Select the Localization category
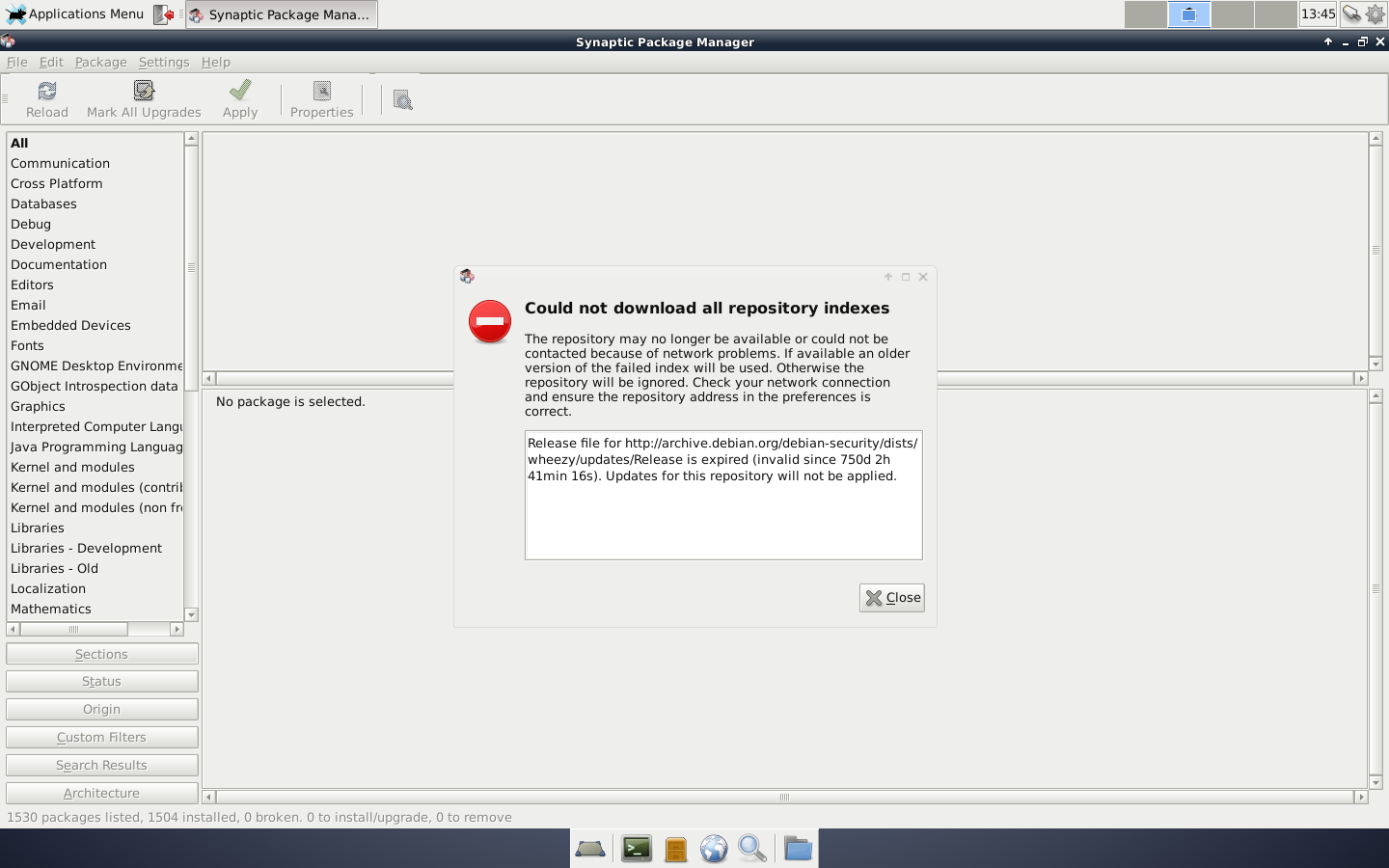This screenshot has width=1389, height=868. coord(95,588)
